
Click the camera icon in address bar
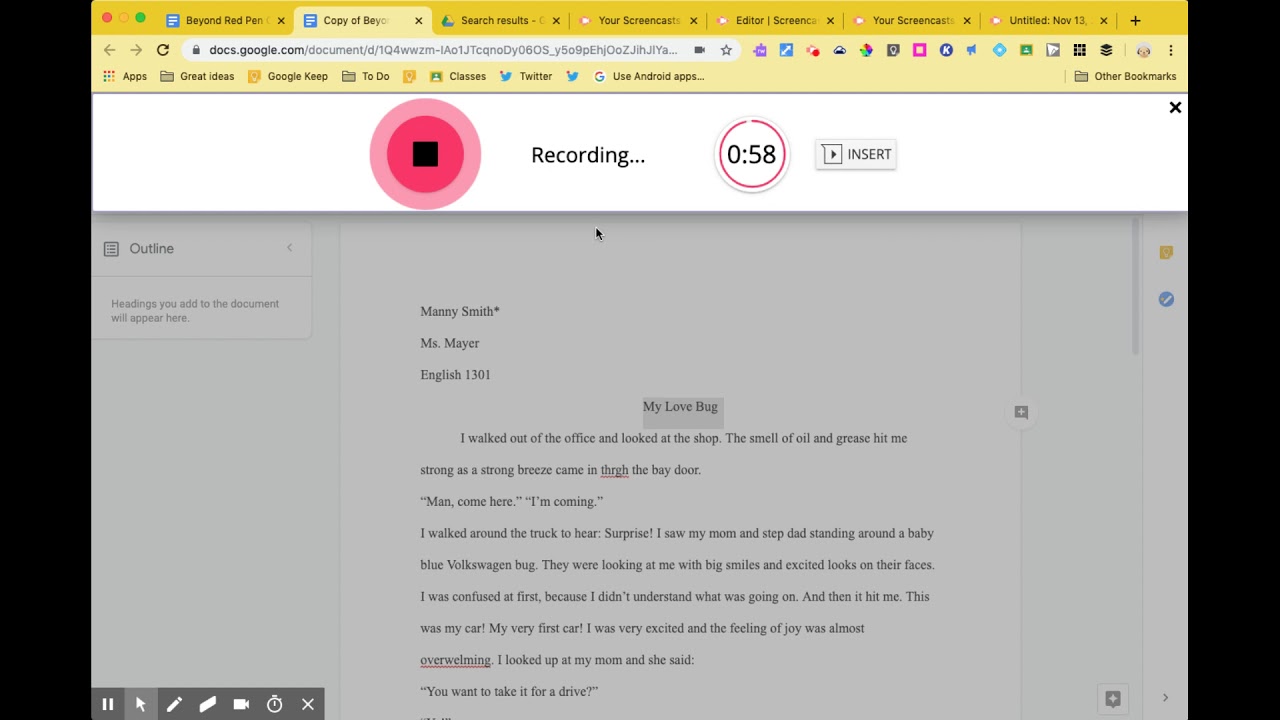coord(699,50)
